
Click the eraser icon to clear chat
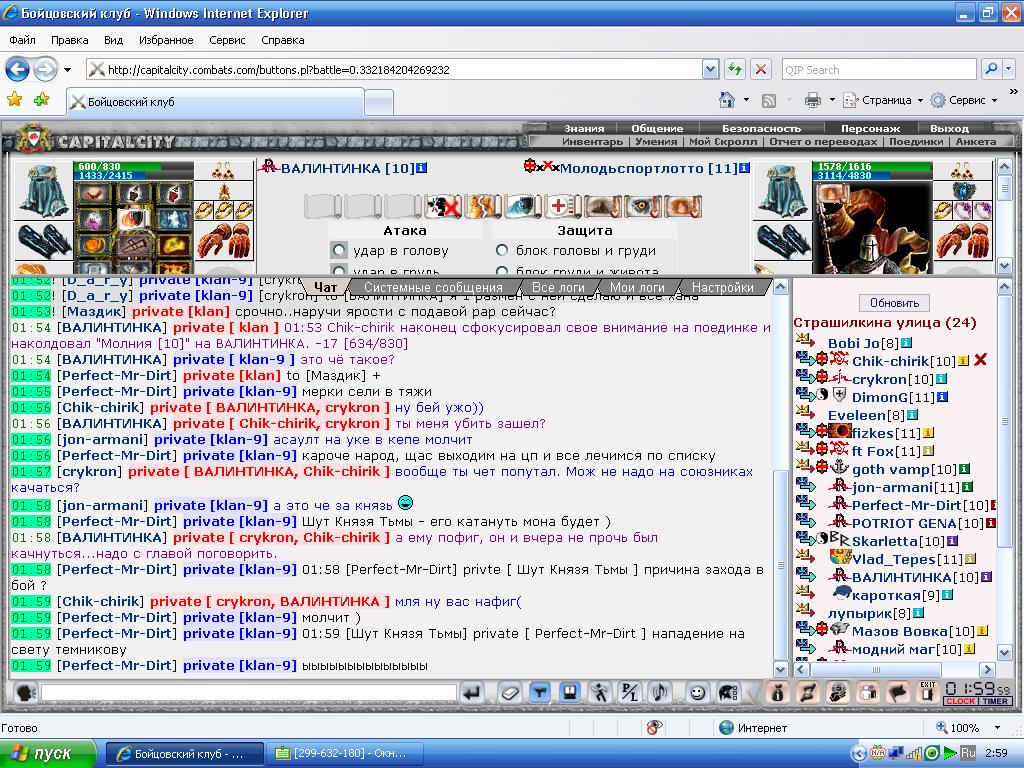tap(510, 692)
